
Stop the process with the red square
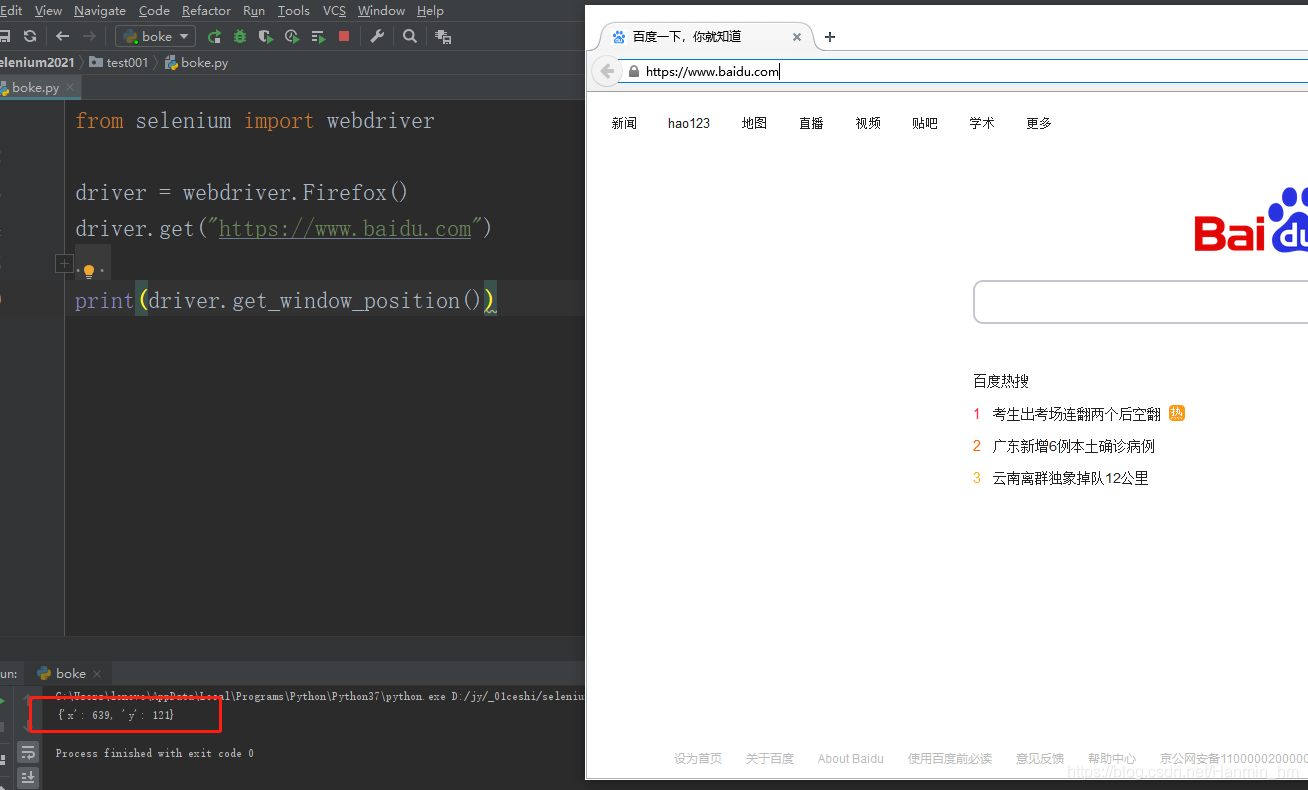(x=344, y=36)
